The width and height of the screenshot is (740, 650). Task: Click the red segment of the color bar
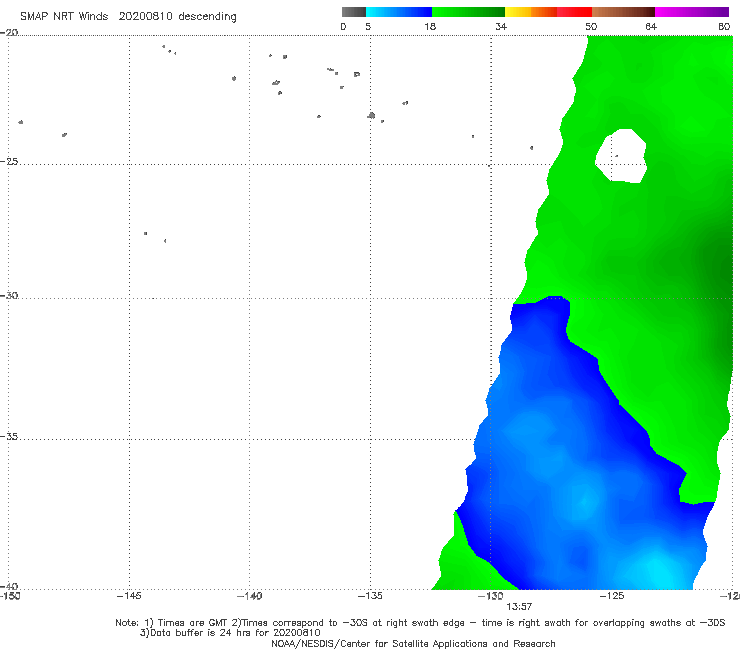[x=574, y=12]
